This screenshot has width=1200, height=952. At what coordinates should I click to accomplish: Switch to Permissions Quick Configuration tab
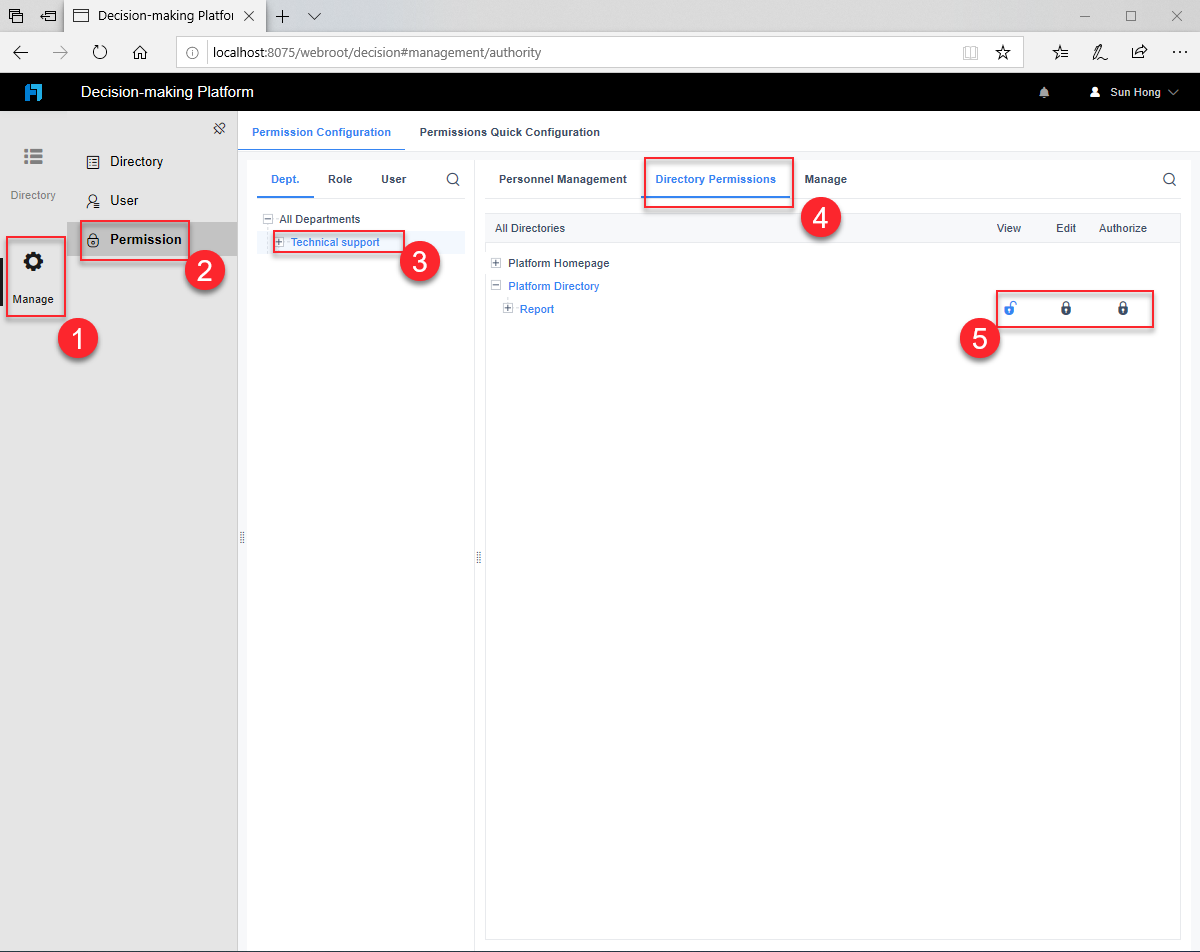[x=510, y=132]
